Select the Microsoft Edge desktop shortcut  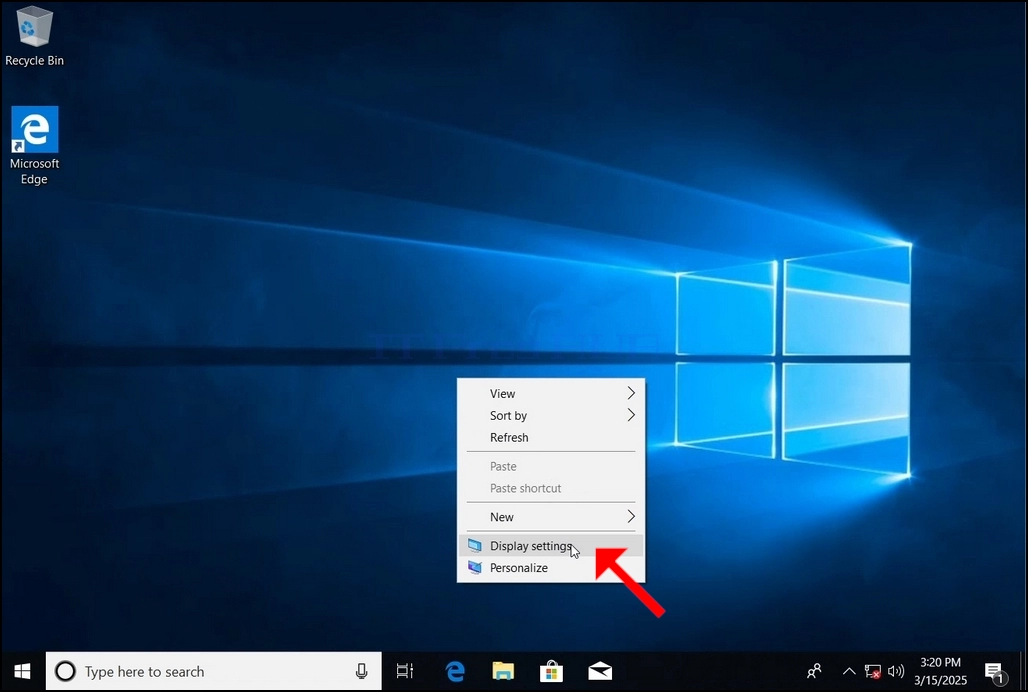tap(34, 145)
